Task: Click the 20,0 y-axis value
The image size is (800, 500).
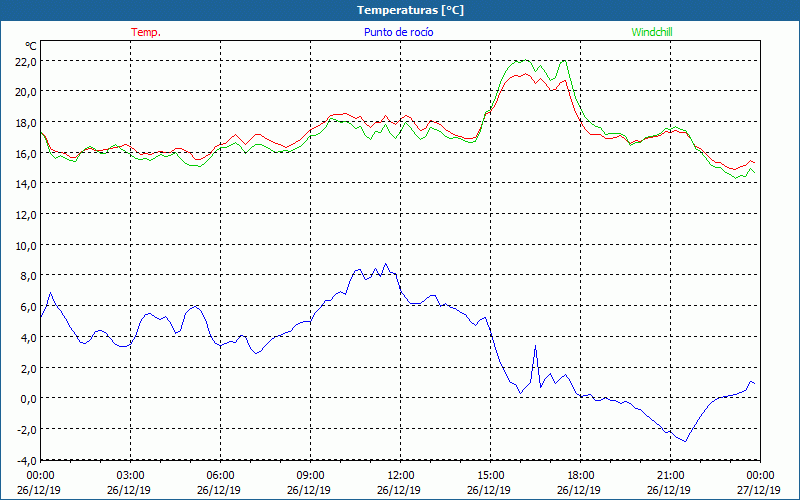Action: pos(26,92)
